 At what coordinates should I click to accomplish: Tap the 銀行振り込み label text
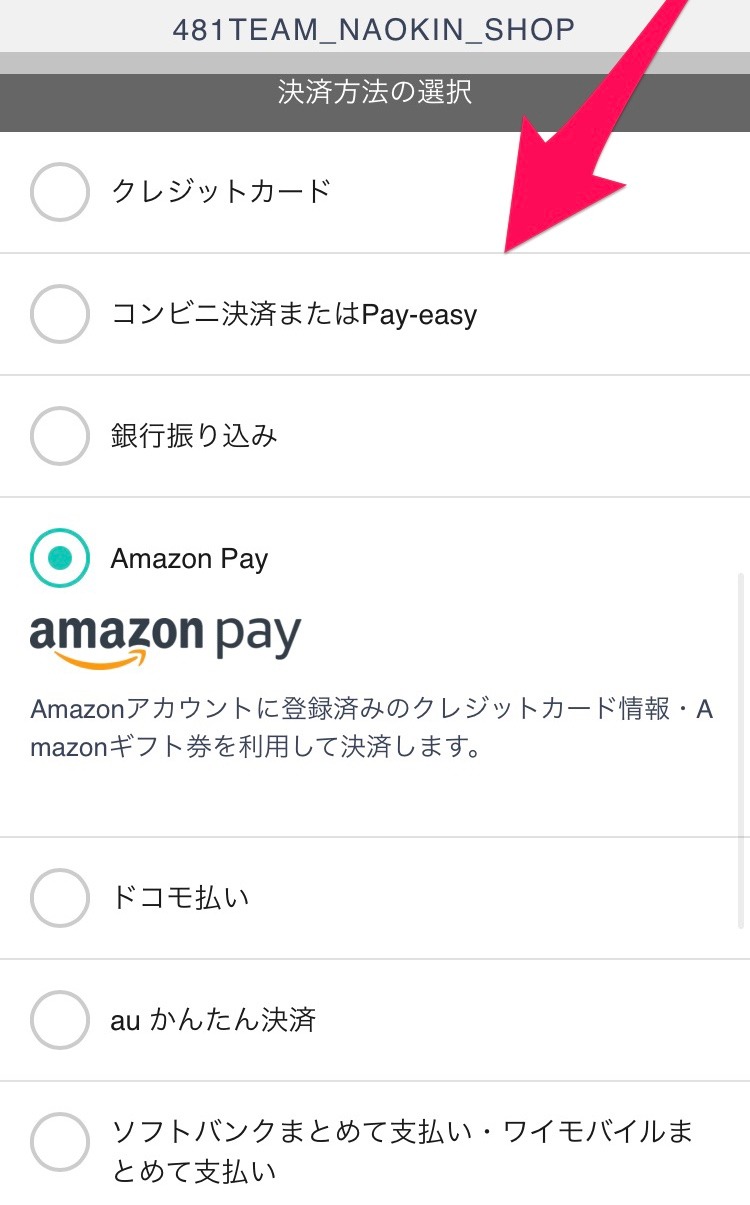coord(194,436)
